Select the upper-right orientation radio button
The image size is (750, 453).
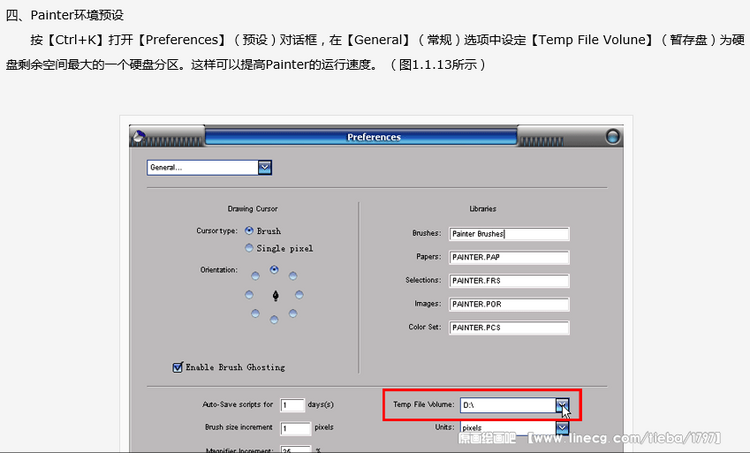pos(293,276)
